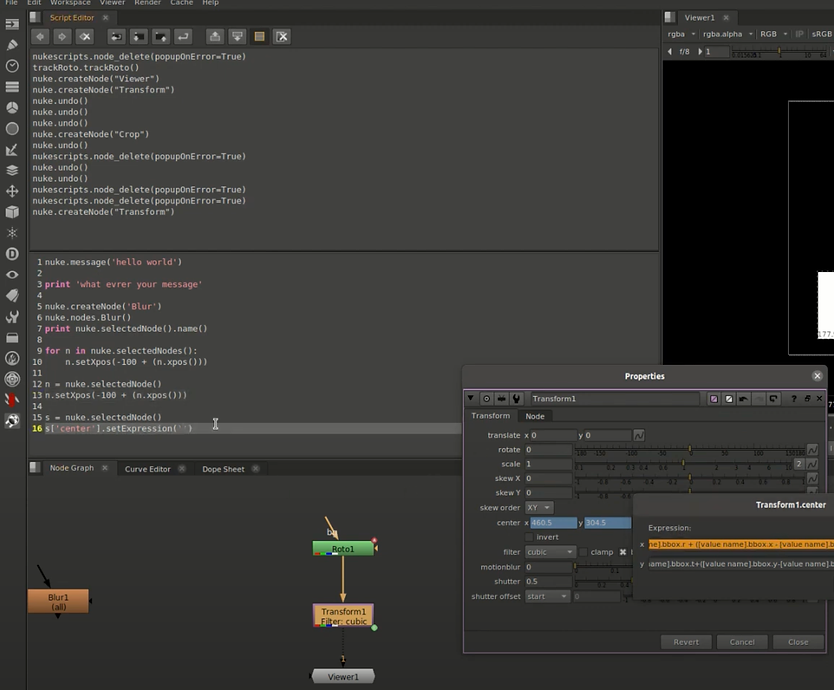Toggle the clamp checkbox
Viewport: 834px width, 690px height.
(x=583, y=552)
